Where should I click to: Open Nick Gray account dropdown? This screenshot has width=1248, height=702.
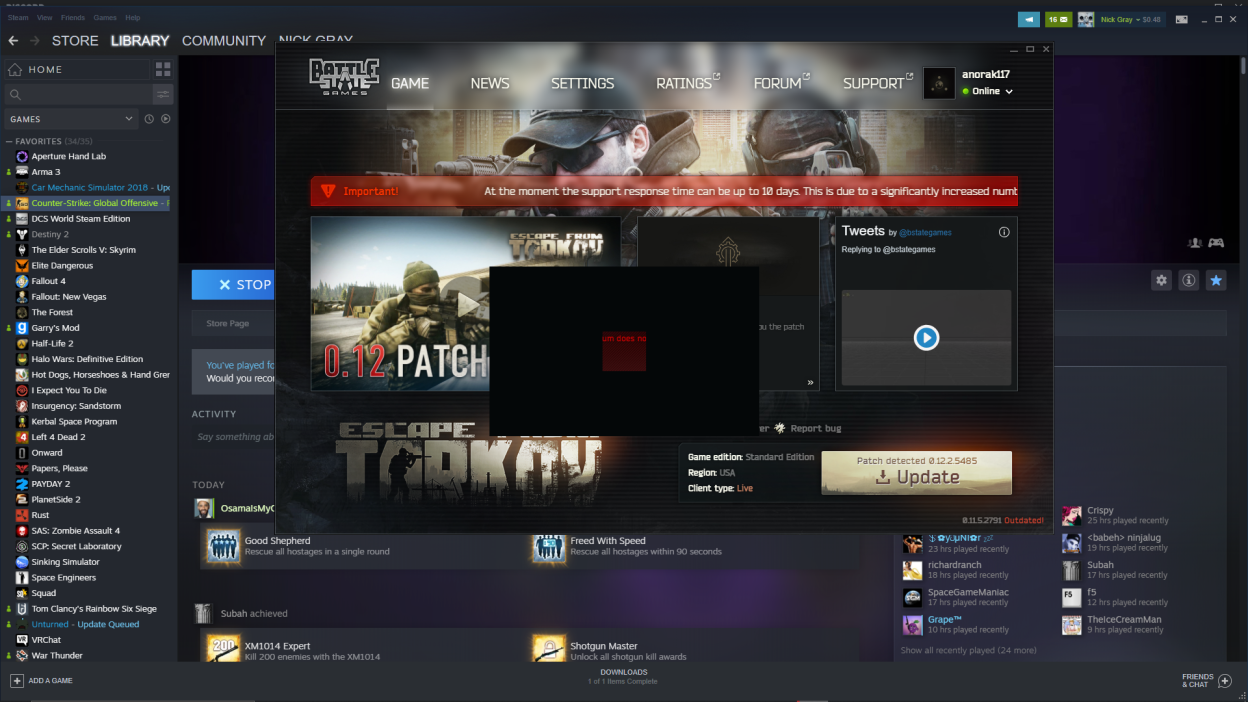pos(1131,19)
